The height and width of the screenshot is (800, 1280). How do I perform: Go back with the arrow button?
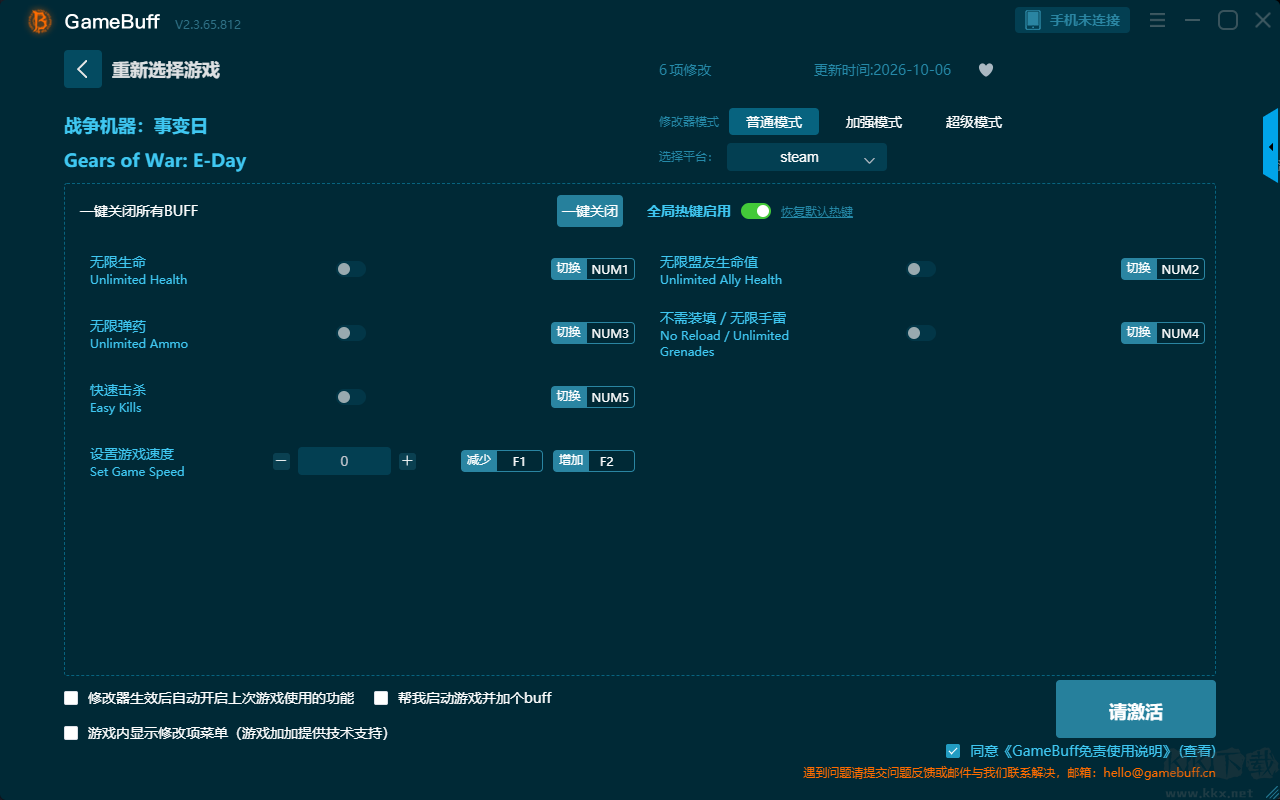(83, 69)
